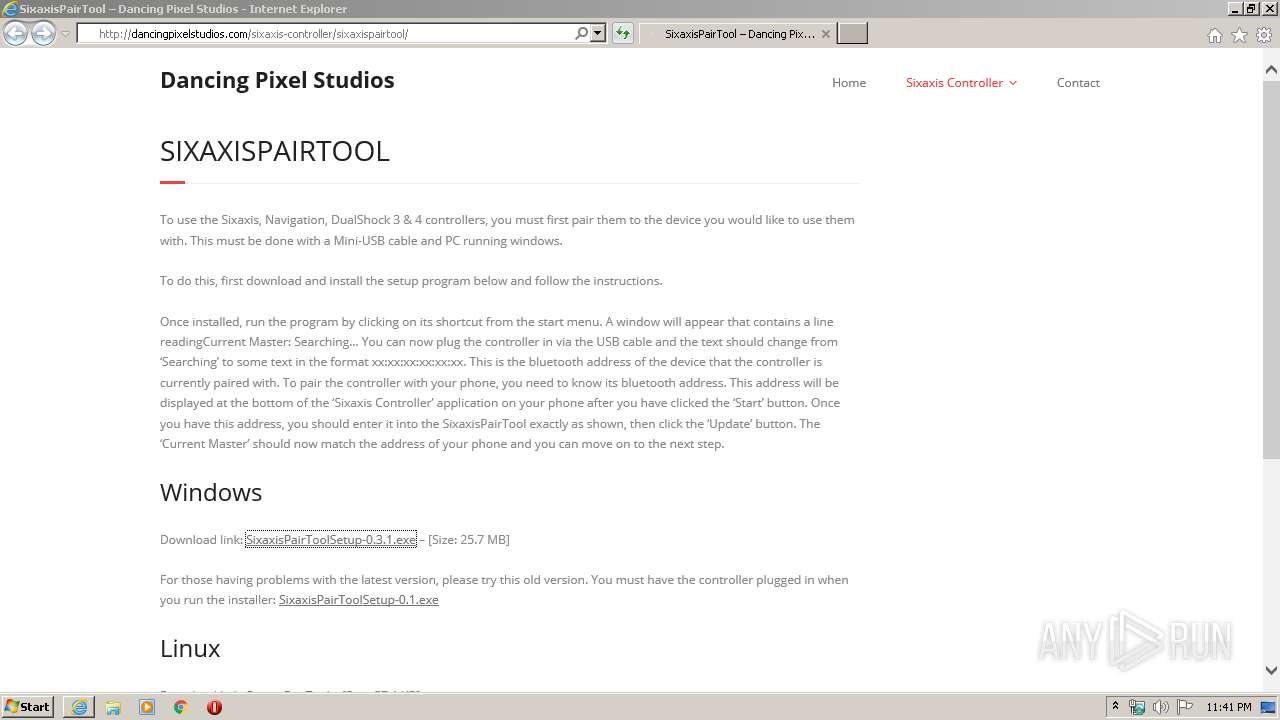This screenshot has width=1280, height=720.
Task: Click the page scrollbar up arrow
Action: pos(1271,70)
